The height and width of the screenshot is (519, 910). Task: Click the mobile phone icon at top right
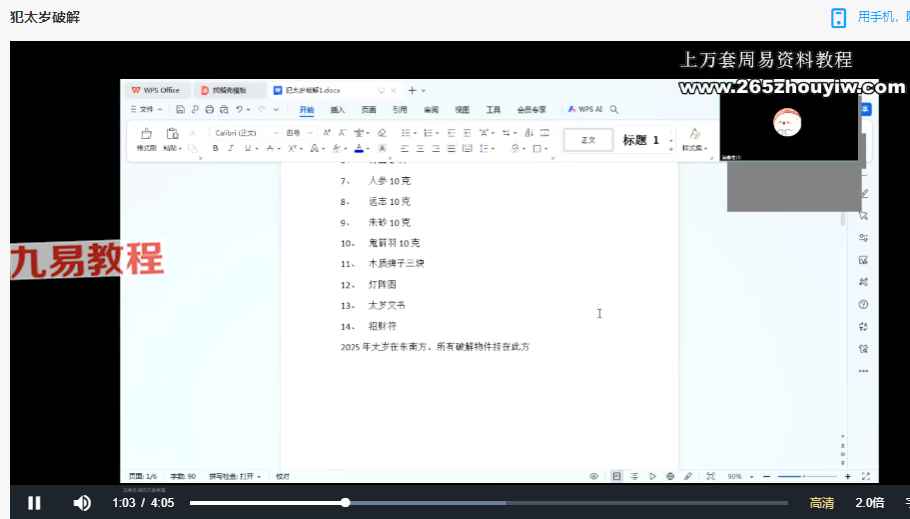839,18
